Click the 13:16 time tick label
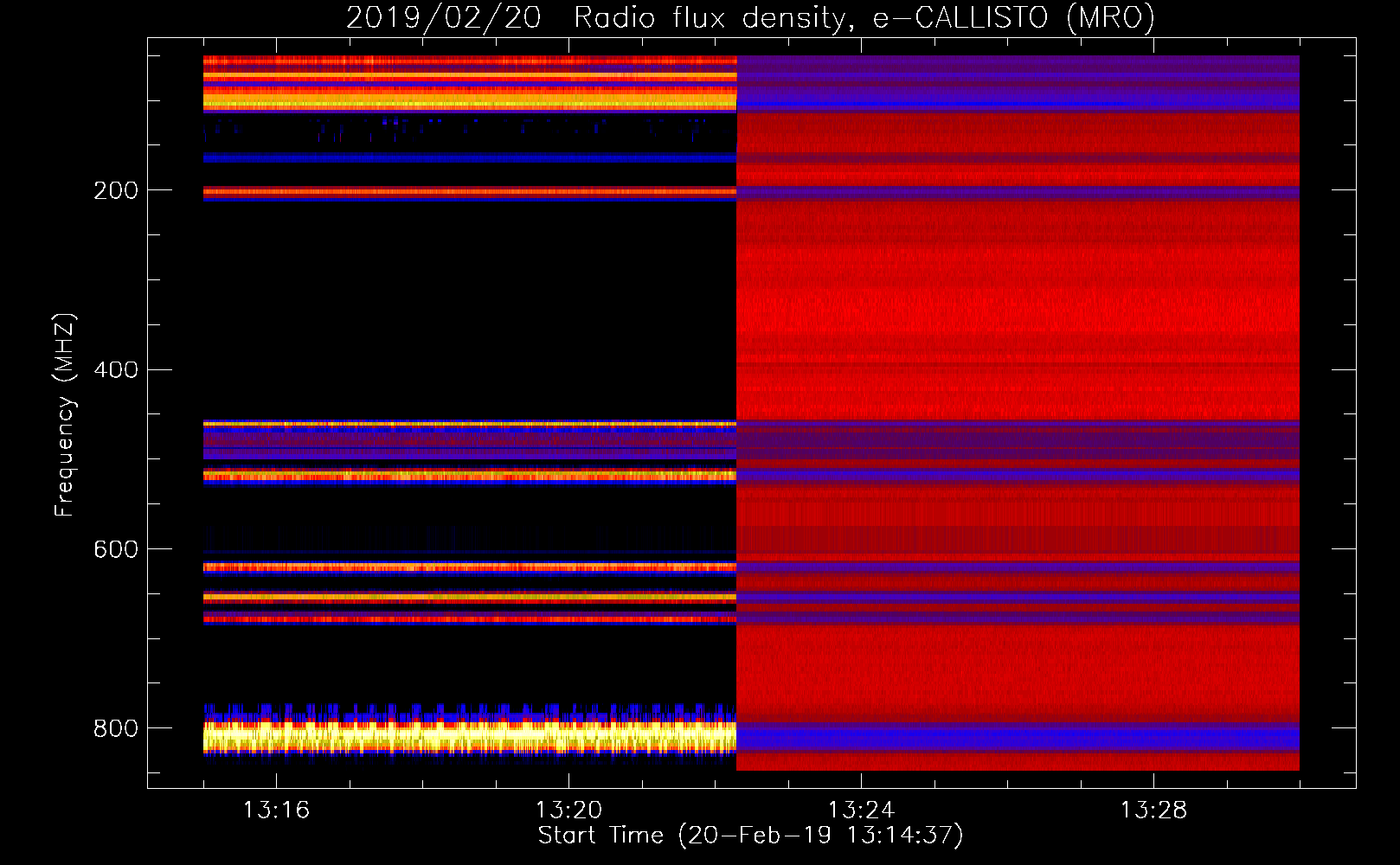The height and width of the screenshot is (865, 1400). tap(276, 810)
